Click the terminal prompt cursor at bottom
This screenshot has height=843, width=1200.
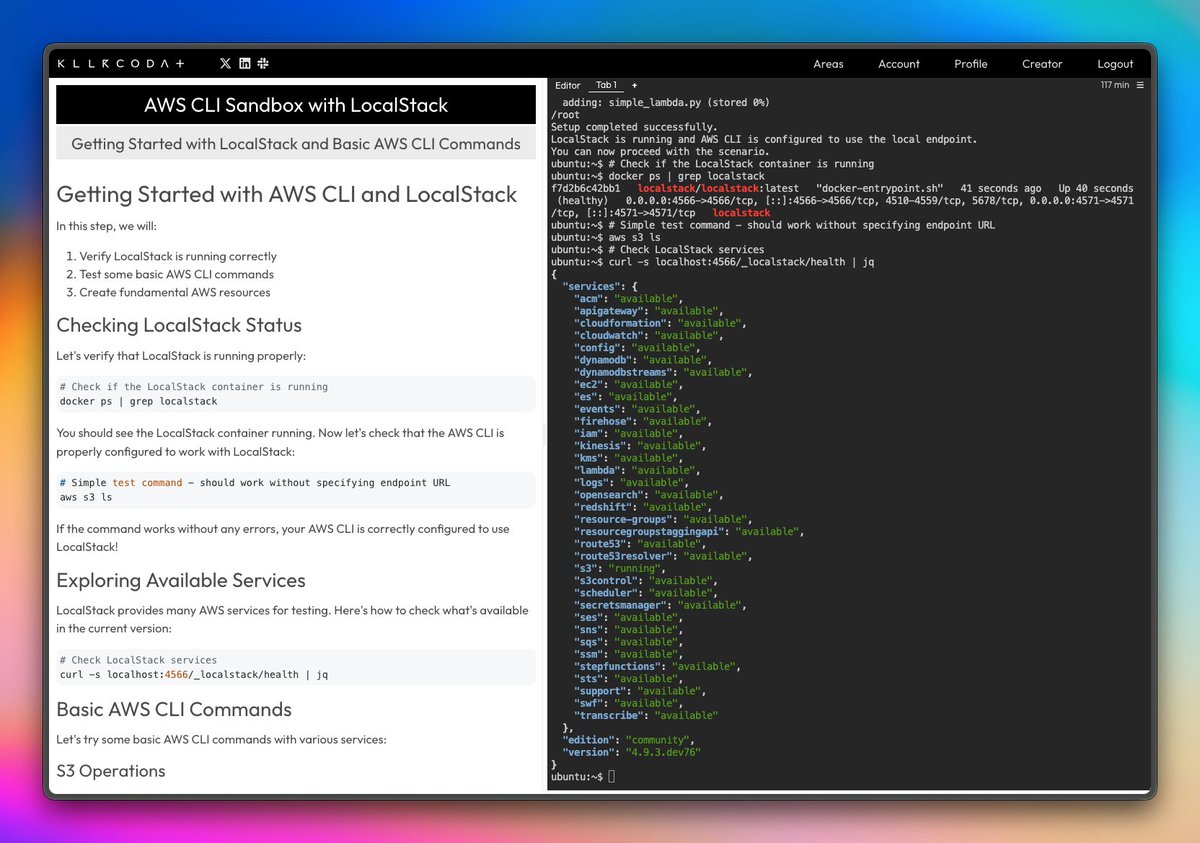610,777
